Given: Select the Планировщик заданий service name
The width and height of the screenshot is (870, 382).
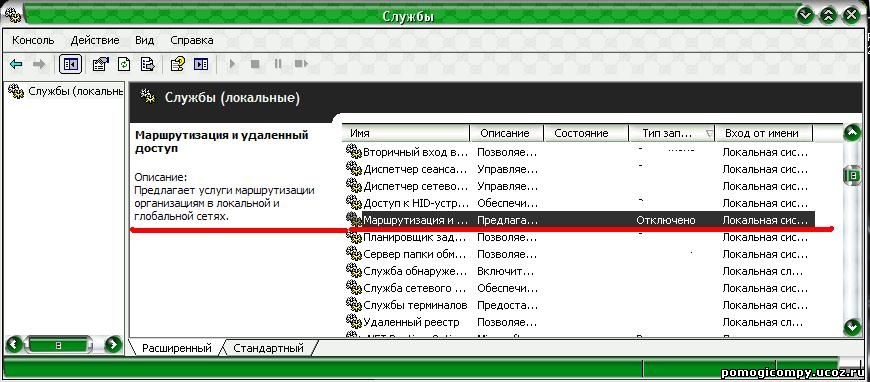Looking at the screenshot, I should pos(415,237).
